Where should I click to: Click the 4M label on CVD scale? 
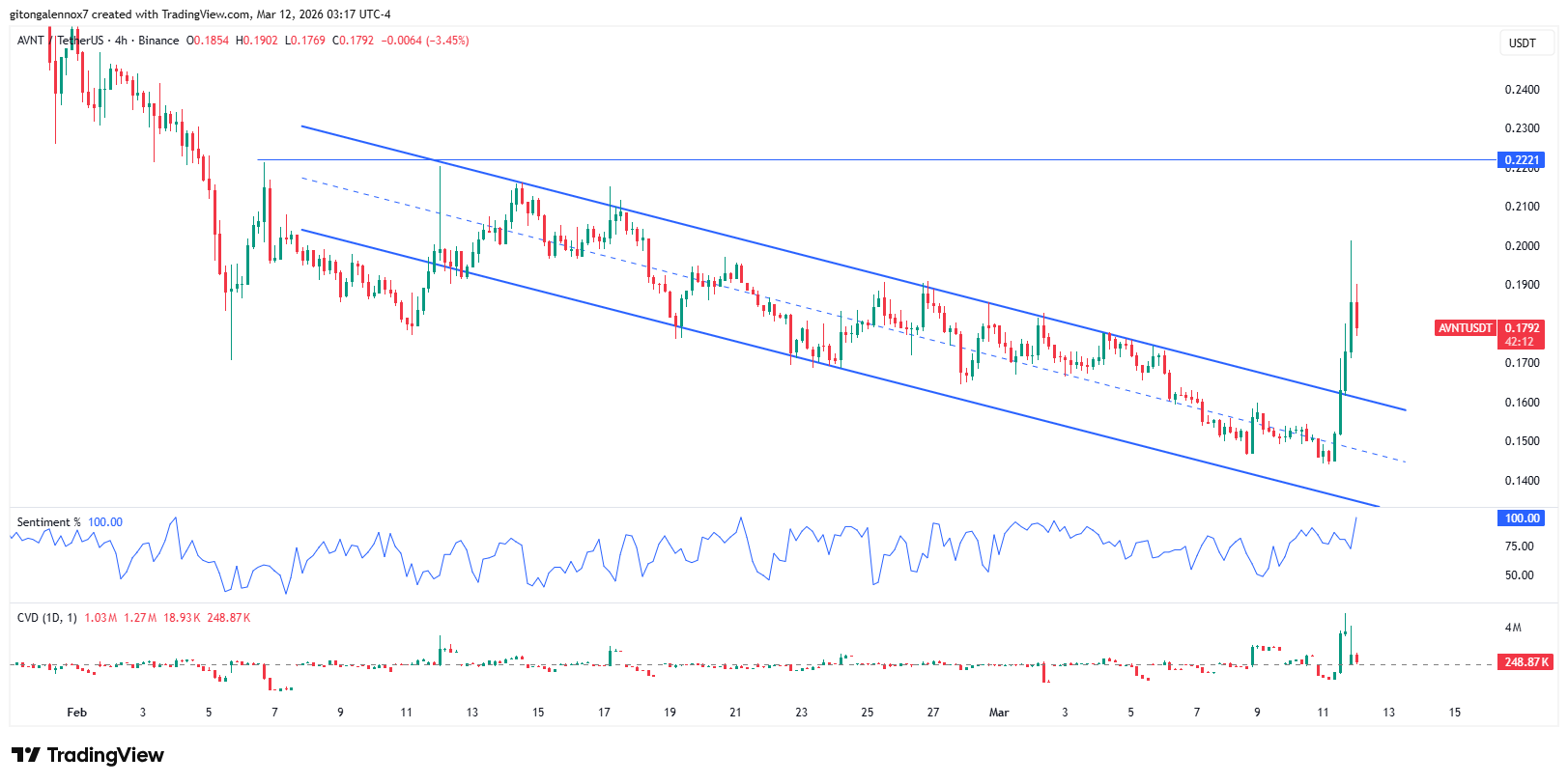[1513, 628]
